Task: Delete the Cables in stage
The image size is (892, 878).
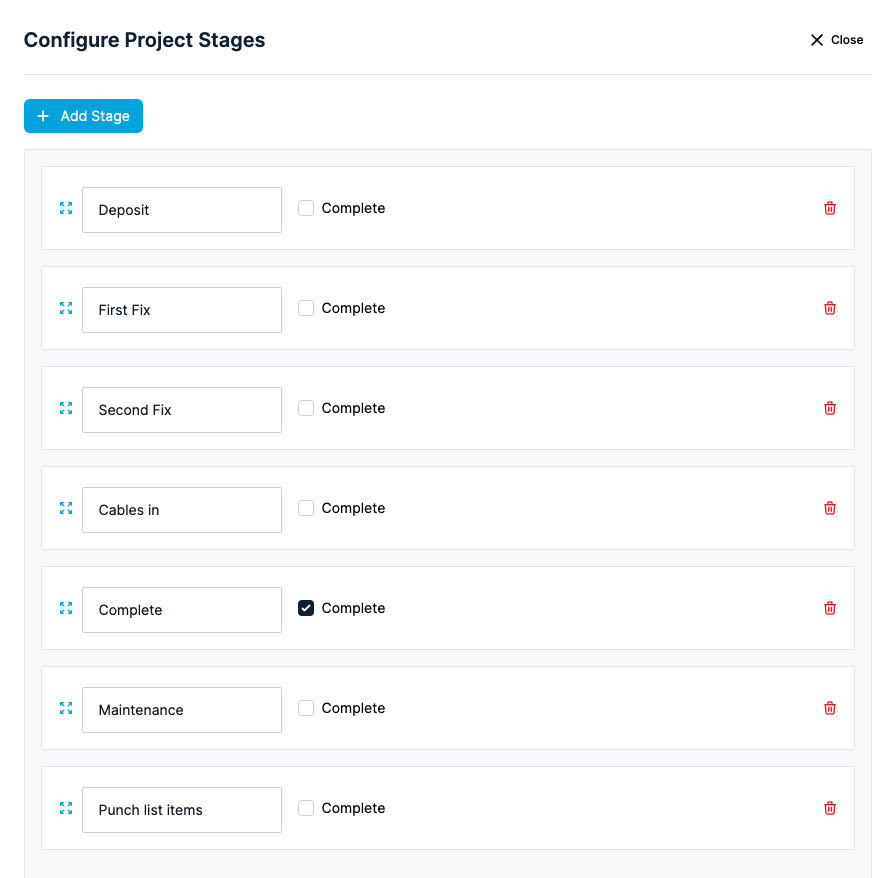Action: 829,508
